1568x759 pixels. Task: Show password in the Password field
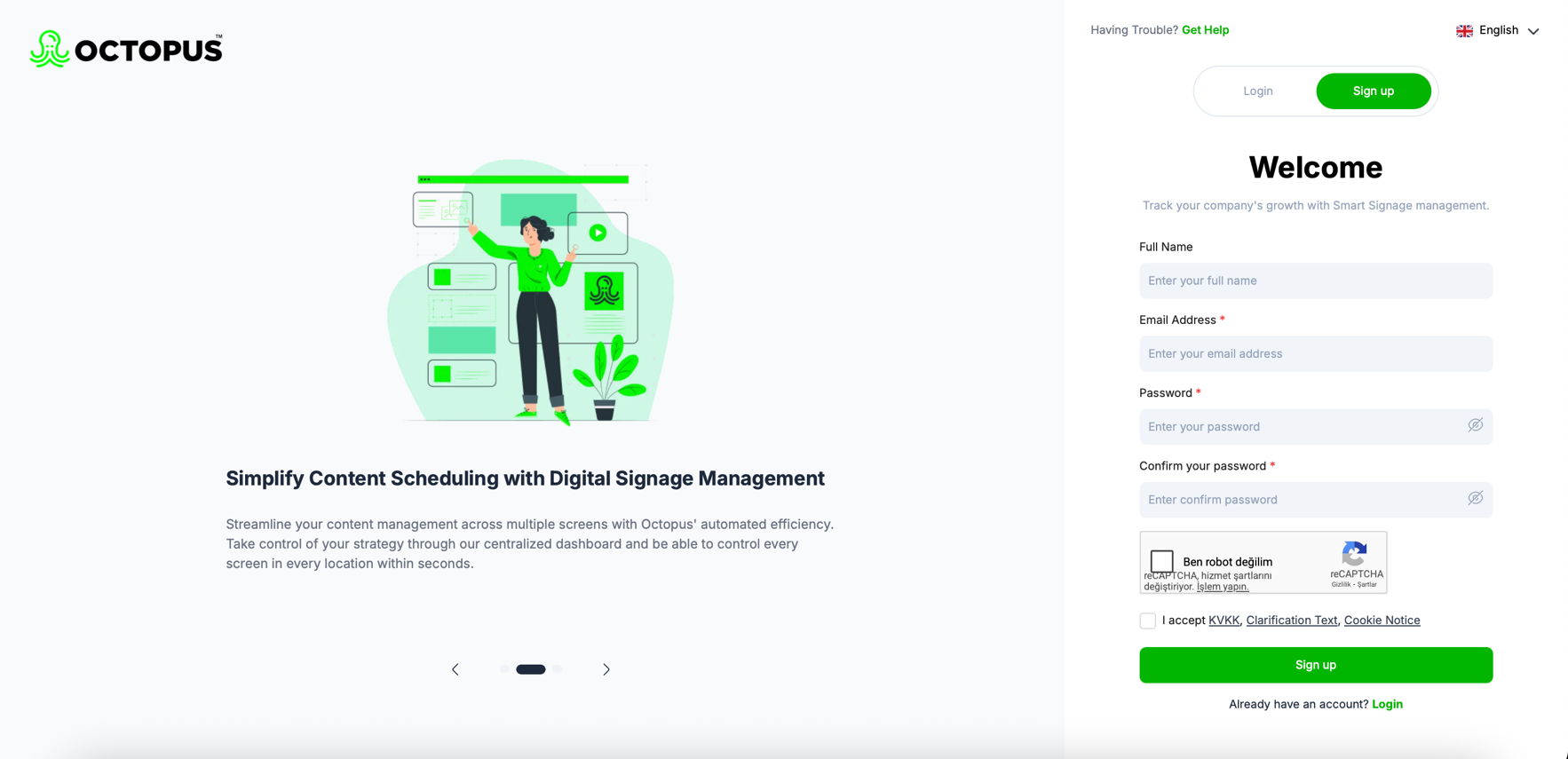[x=1475, y=425]
